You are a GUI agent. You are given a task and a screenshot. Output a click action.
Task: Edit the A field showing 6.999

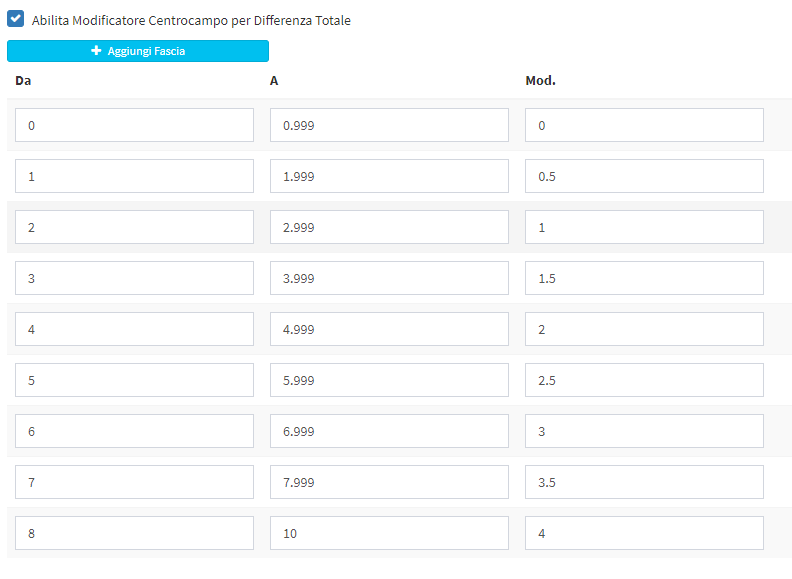389,431
